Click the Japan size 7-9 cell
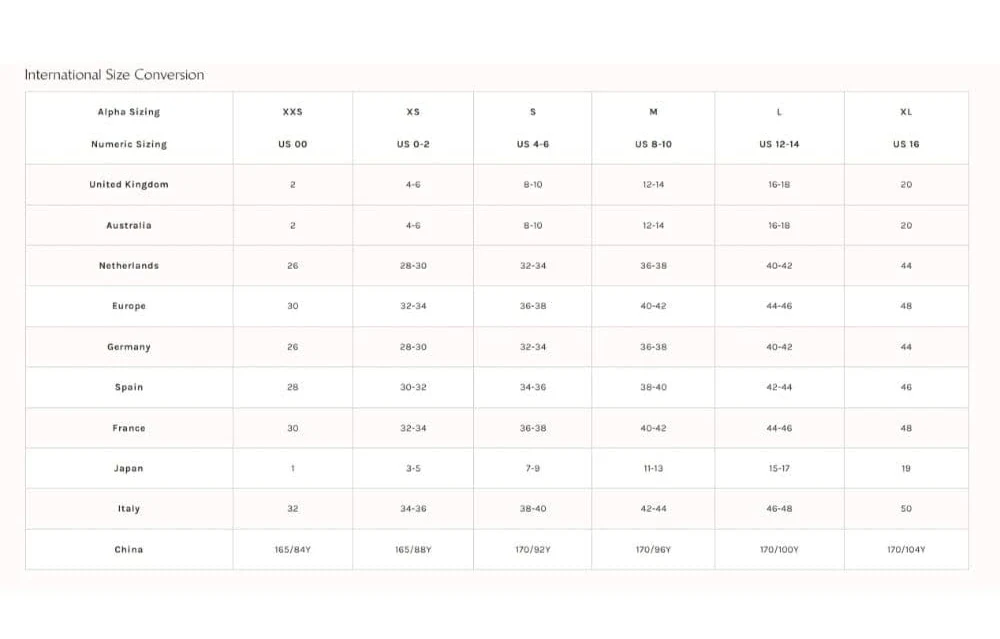Screen dimensions: 1000x639 tap(533, 468)
